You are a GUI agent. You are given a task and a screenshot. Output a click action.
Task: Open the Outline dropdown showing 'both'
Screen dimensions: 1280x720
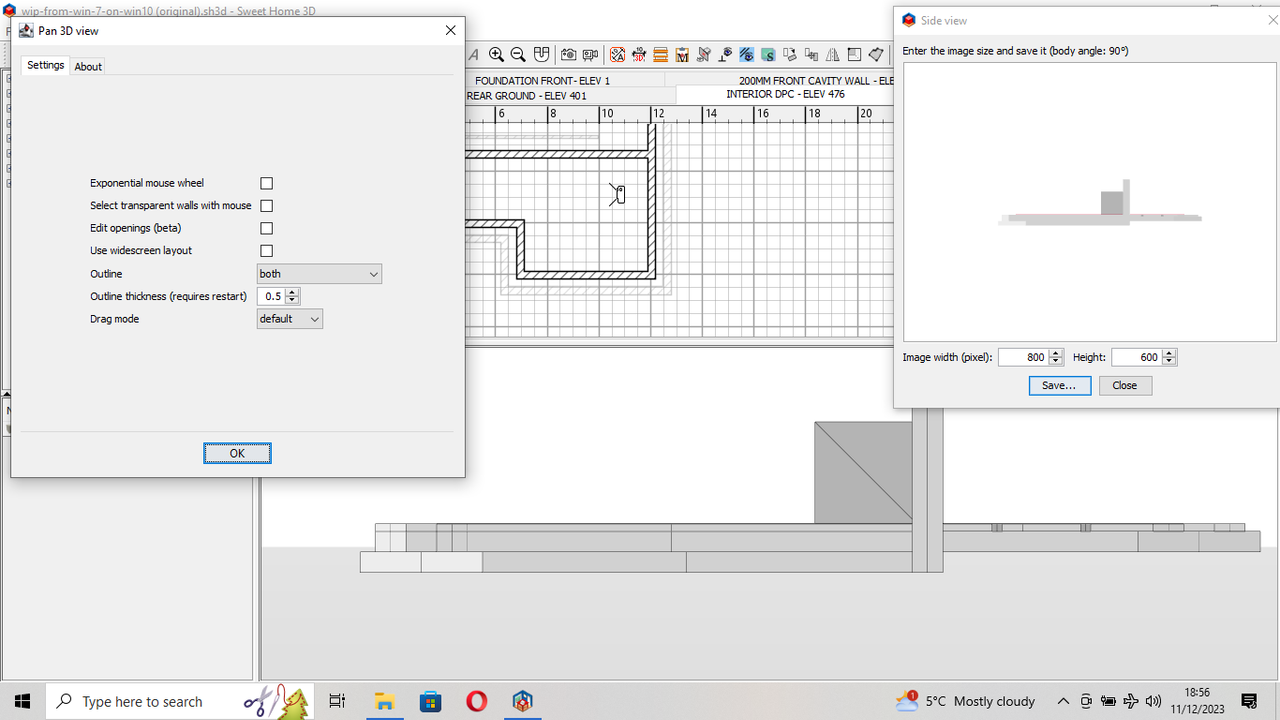[x=318, y=273]
